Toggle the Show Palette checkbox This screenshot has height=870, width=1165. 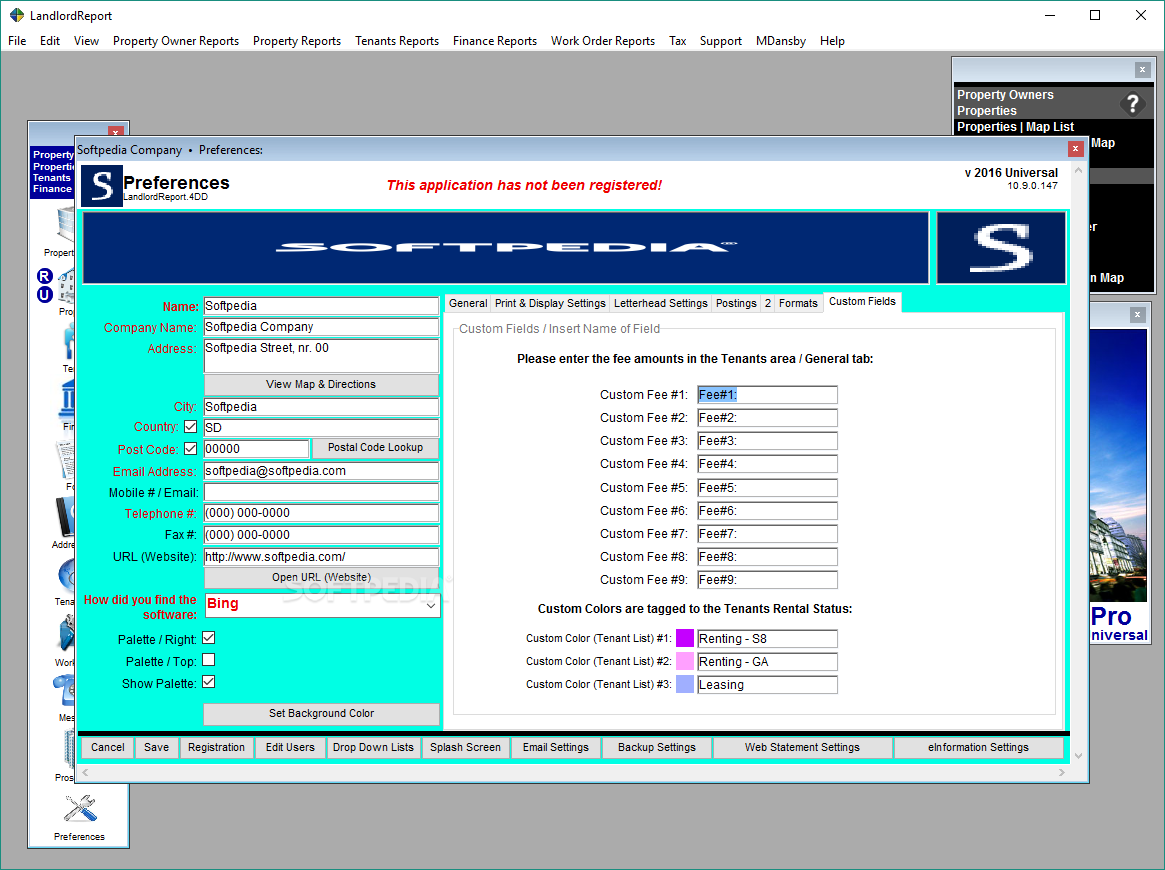(x=209, y=682)
